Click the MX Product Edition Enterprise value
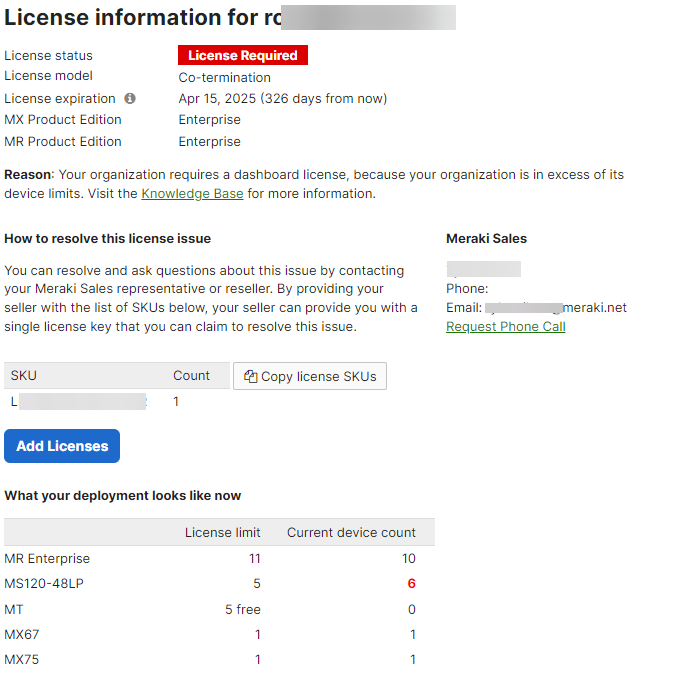The height and width of the screenshot is (686, 684). (x=210, y=119)
